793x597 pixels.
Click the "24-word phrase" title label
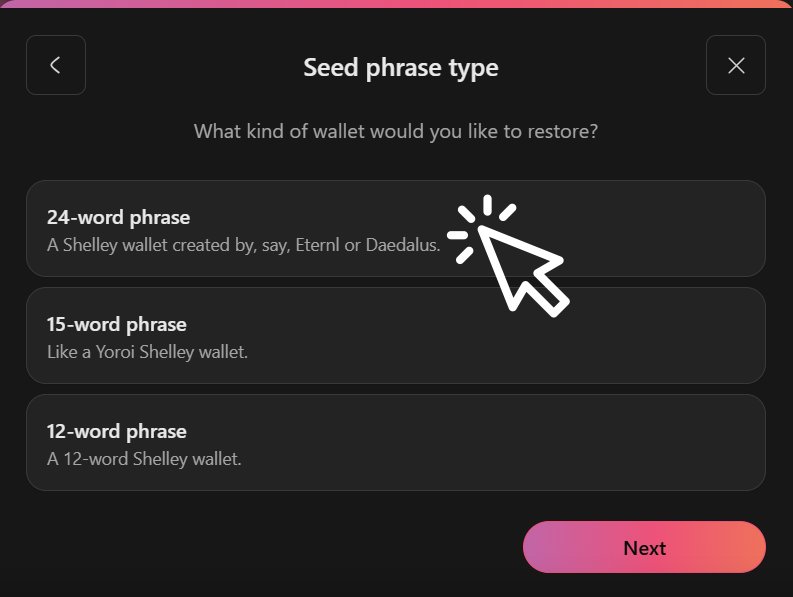click(118, 217)
